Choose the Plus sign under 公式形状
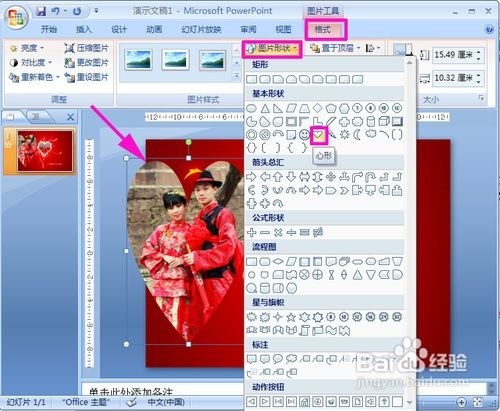The height and width of the screenshot is (411, 500). click(x=251, y=232)
